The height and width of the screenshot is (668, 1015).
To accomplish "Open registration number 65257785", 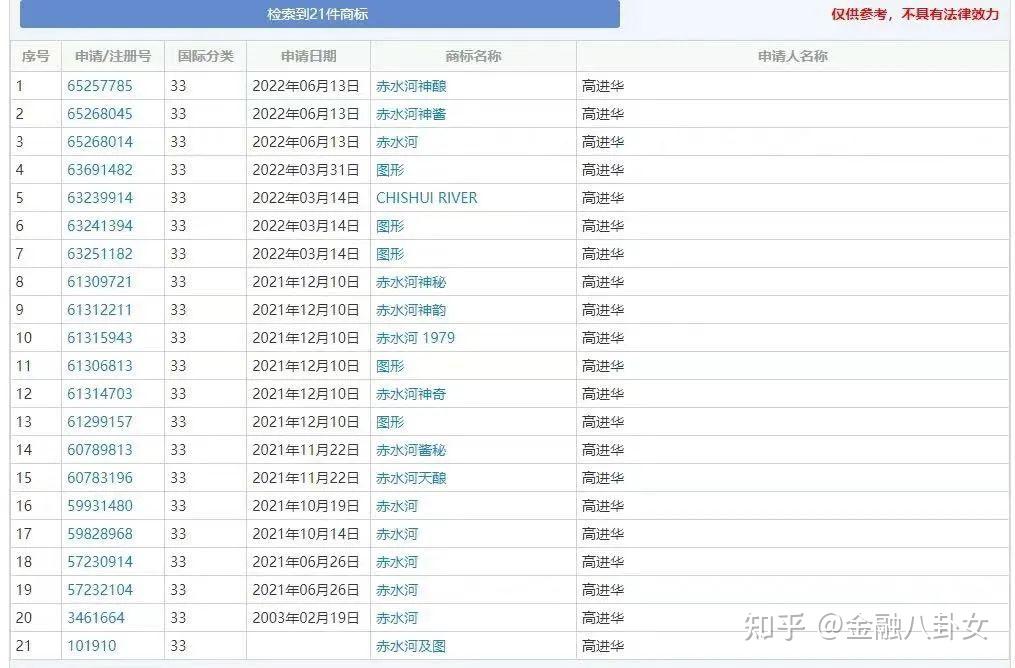I will [100, 86].
